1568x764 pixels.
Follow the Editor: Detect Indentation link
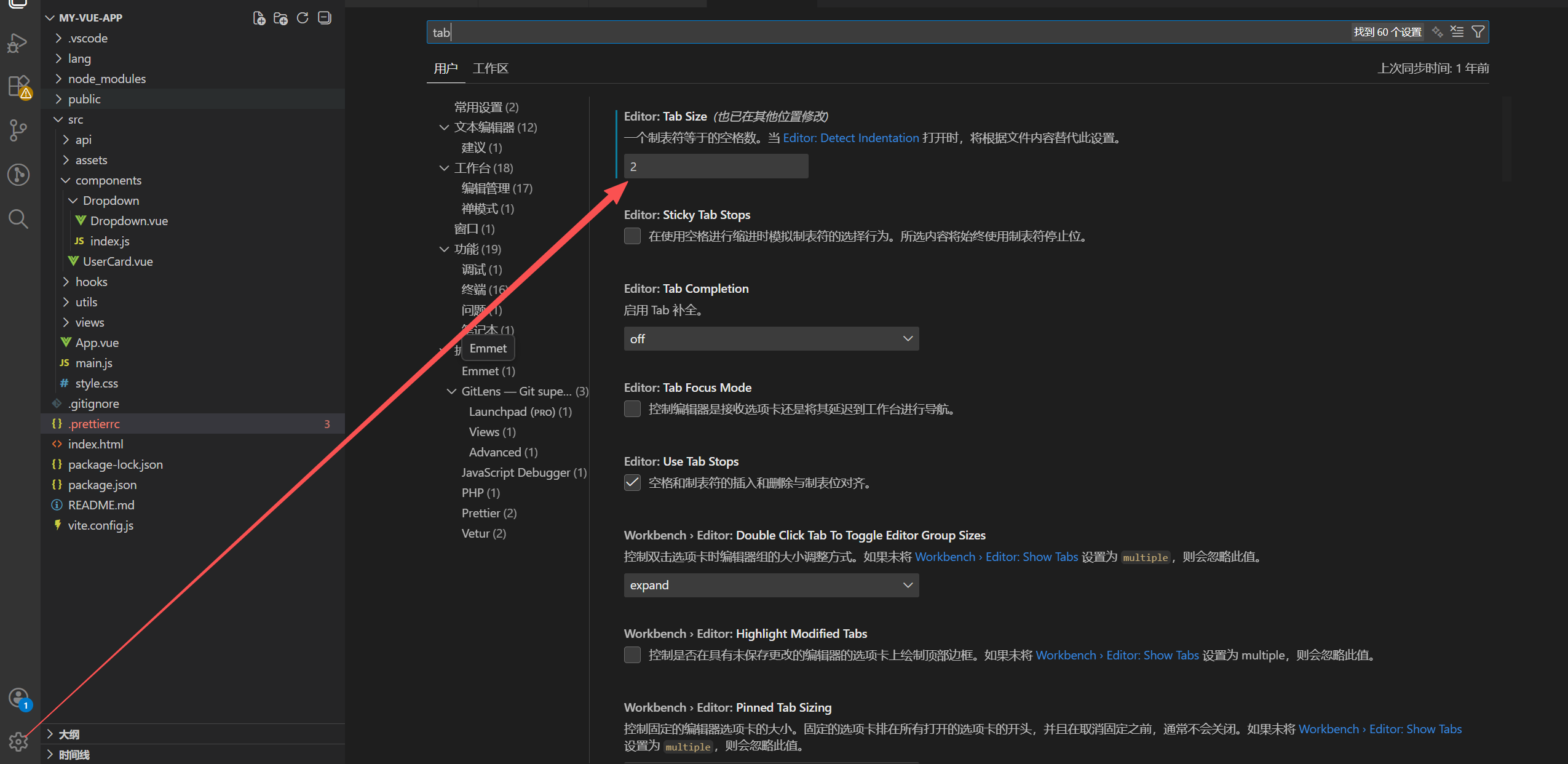tap(850, 138)
